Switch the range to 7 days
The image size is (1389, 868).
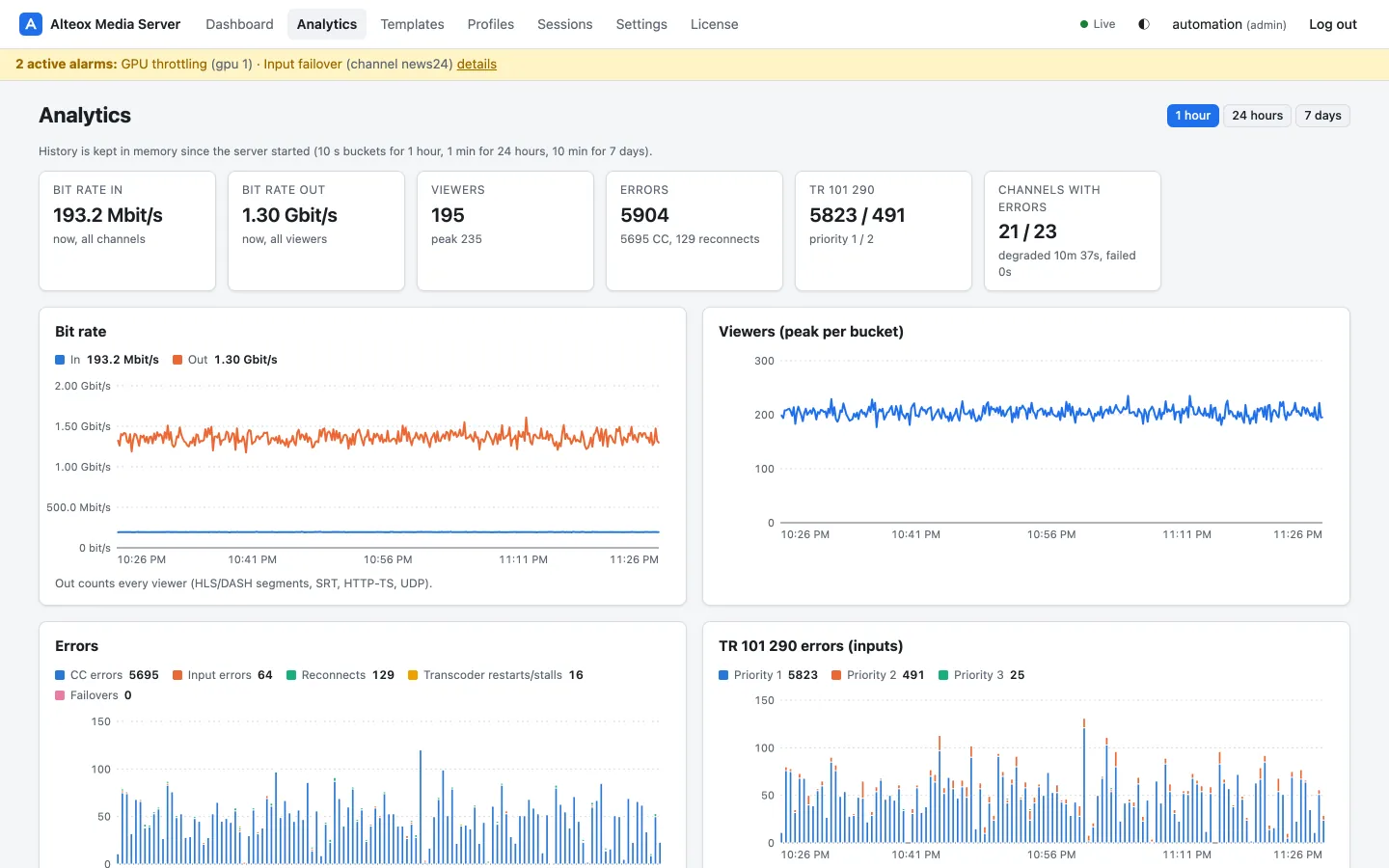click(x=1322, y=116)
